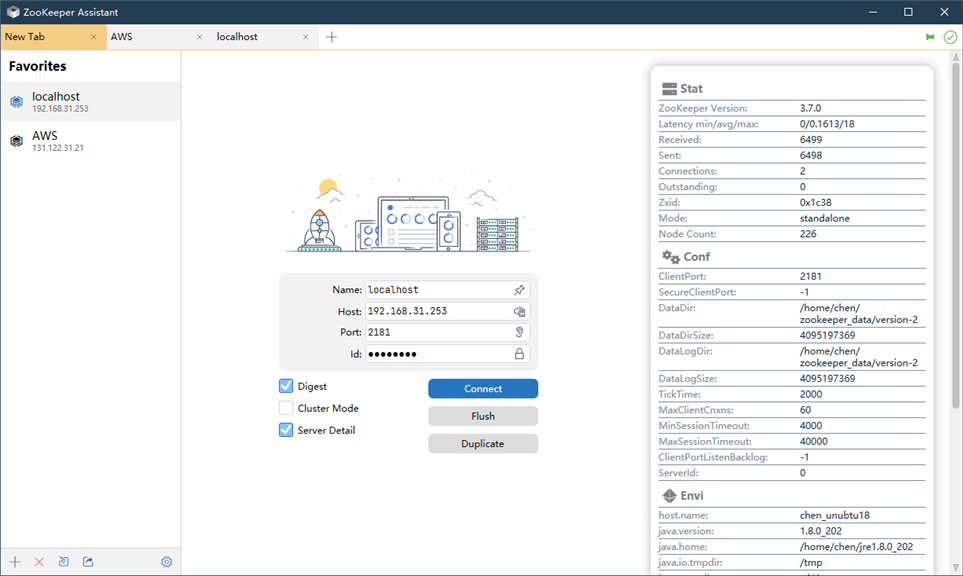Switch to the localhost tab
963x576 pixels.
point(237,36)
